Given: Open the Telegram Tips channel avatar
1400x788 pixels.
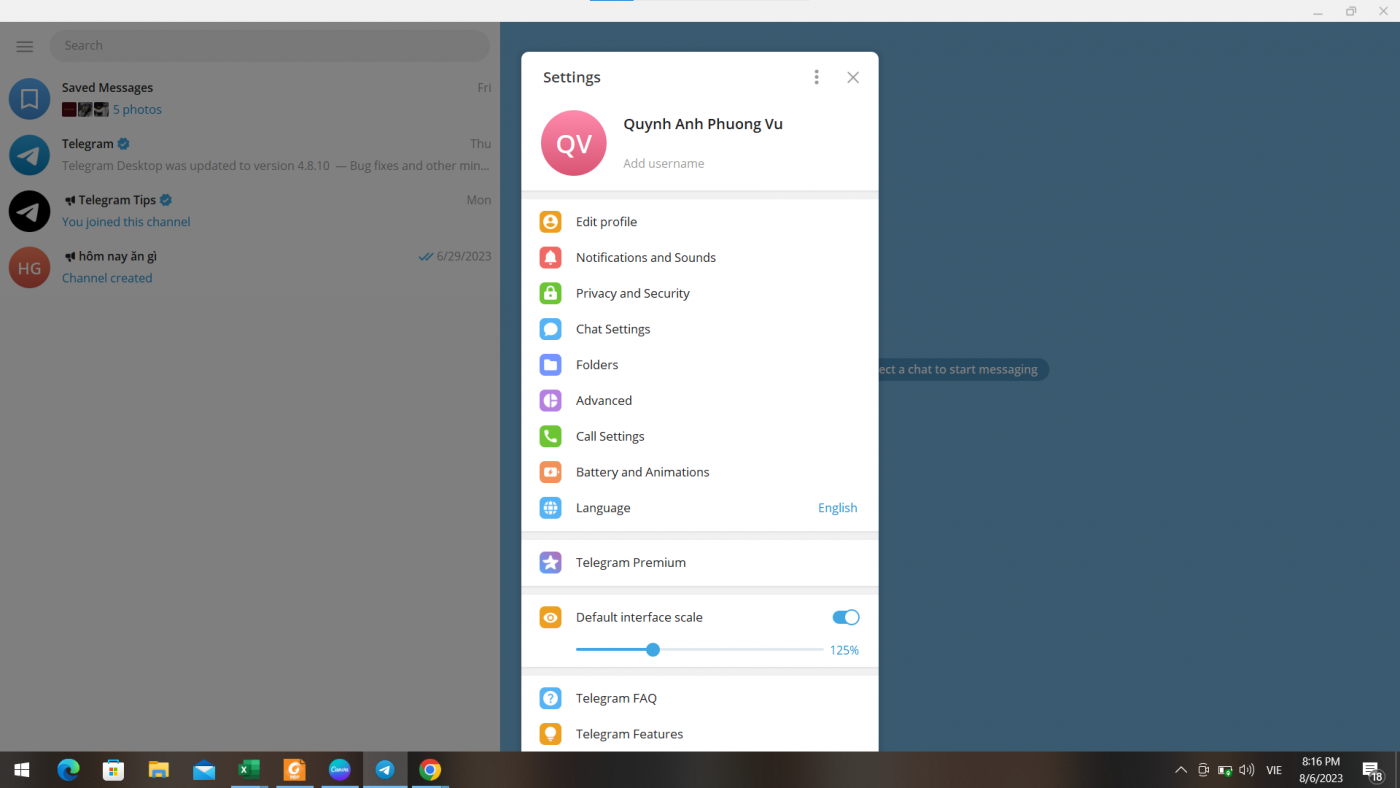Looking at the screenshot, I should [x=29, y=211].
